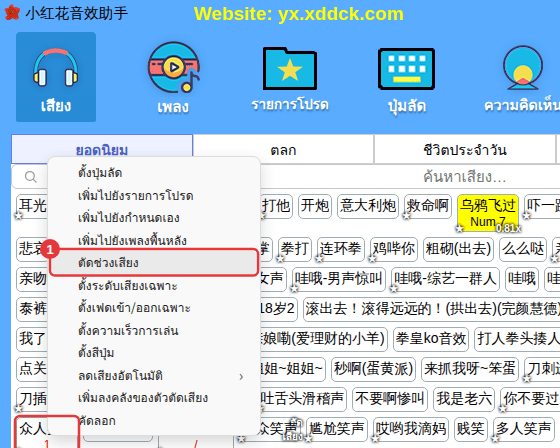Screen dimensions: 560x448
Task: Click the red flower app logo
Action: click(12, 13)
